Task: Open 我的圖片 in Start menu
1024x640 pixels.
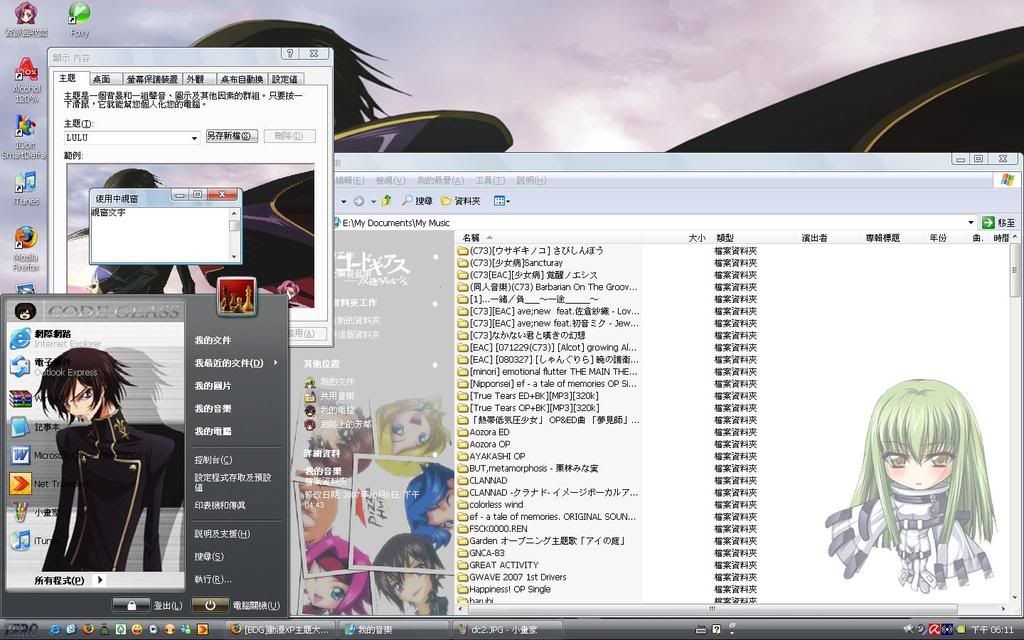Action: point(213,386)
